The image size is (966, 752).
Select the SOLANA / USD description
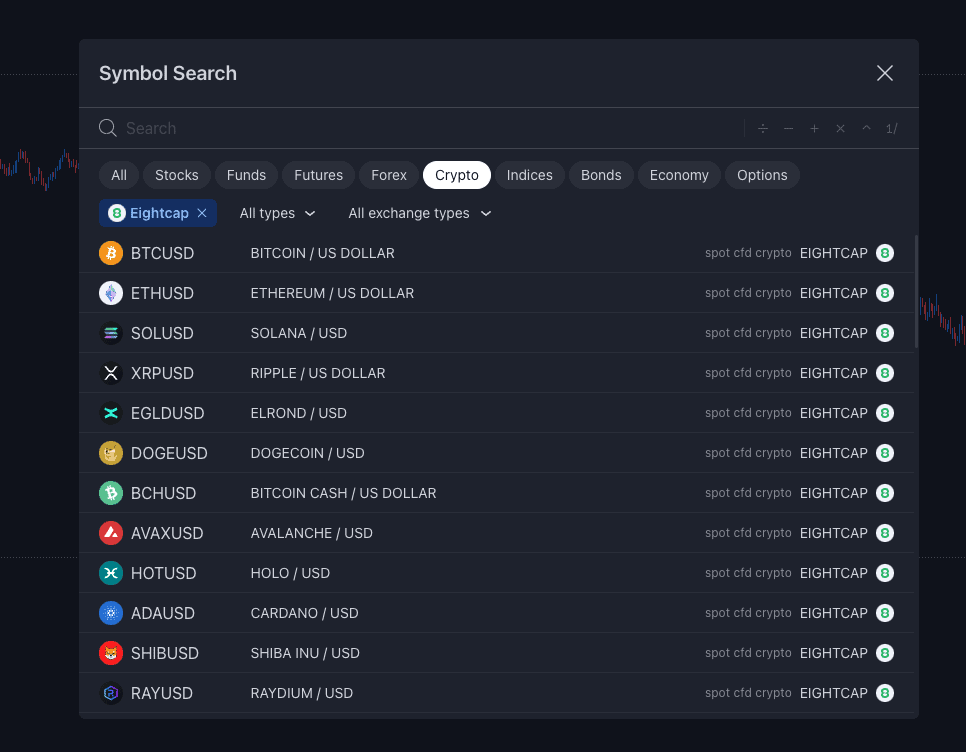299,333
